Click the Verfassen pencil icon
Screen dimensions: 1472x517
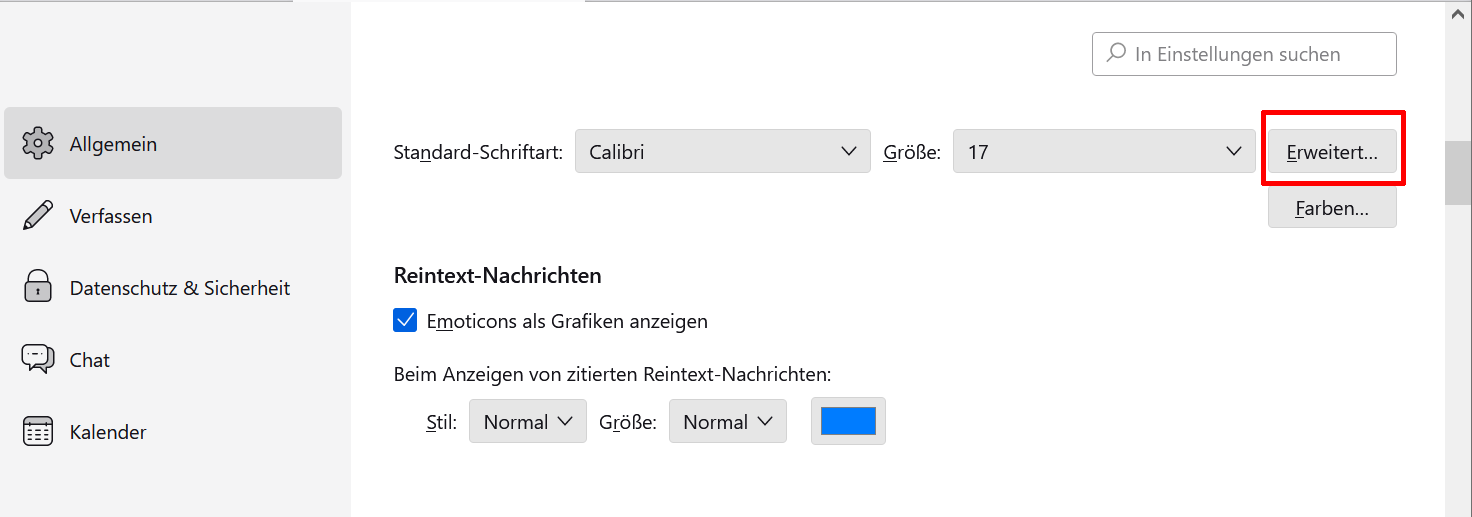click(x=38, y=216)
